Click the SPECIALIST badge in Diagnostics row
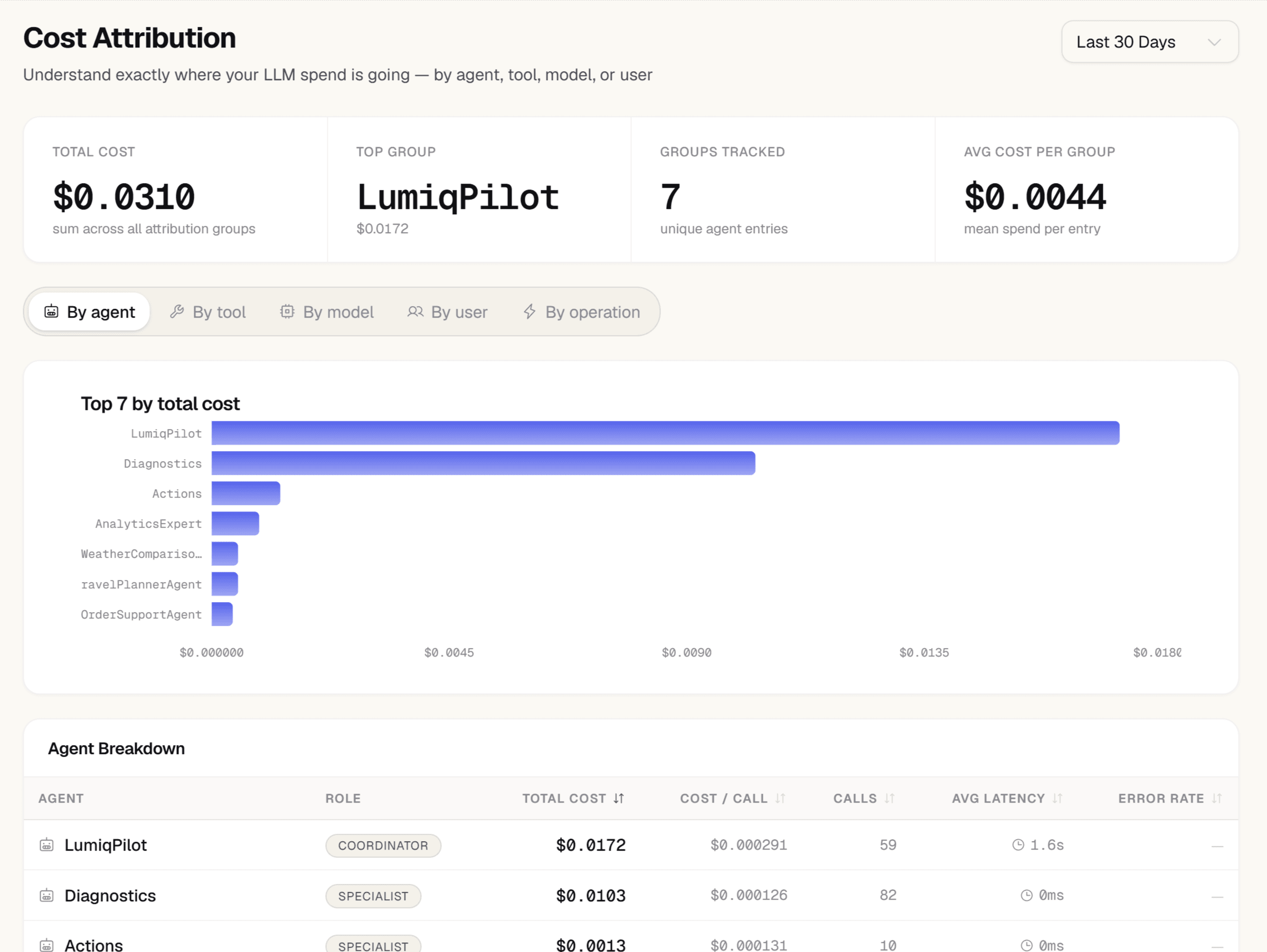The width and height of the screenshot is (1267, 952). (x=373, y=896)
